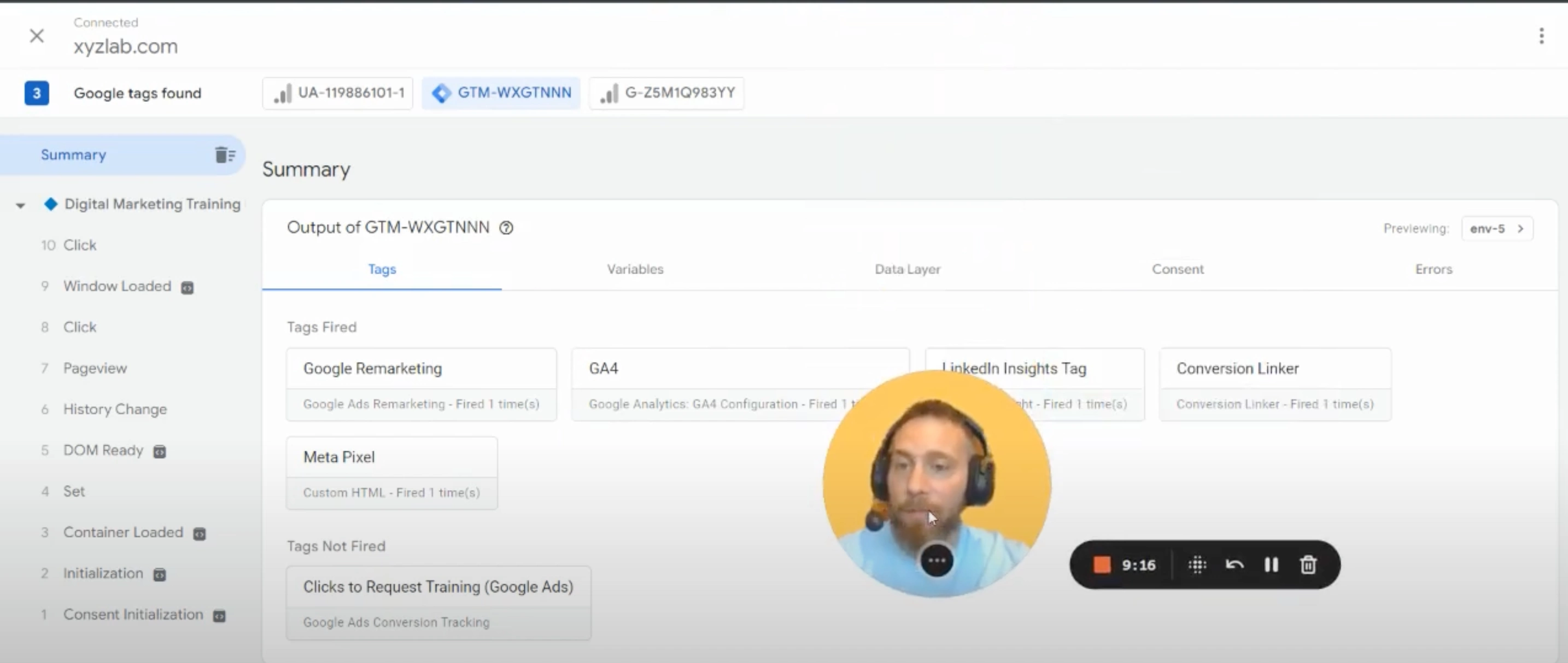Viewport: 1568px width, 663px height.
Task: Collapse the Digital Marketing Training tree
Action: point(21,205)
